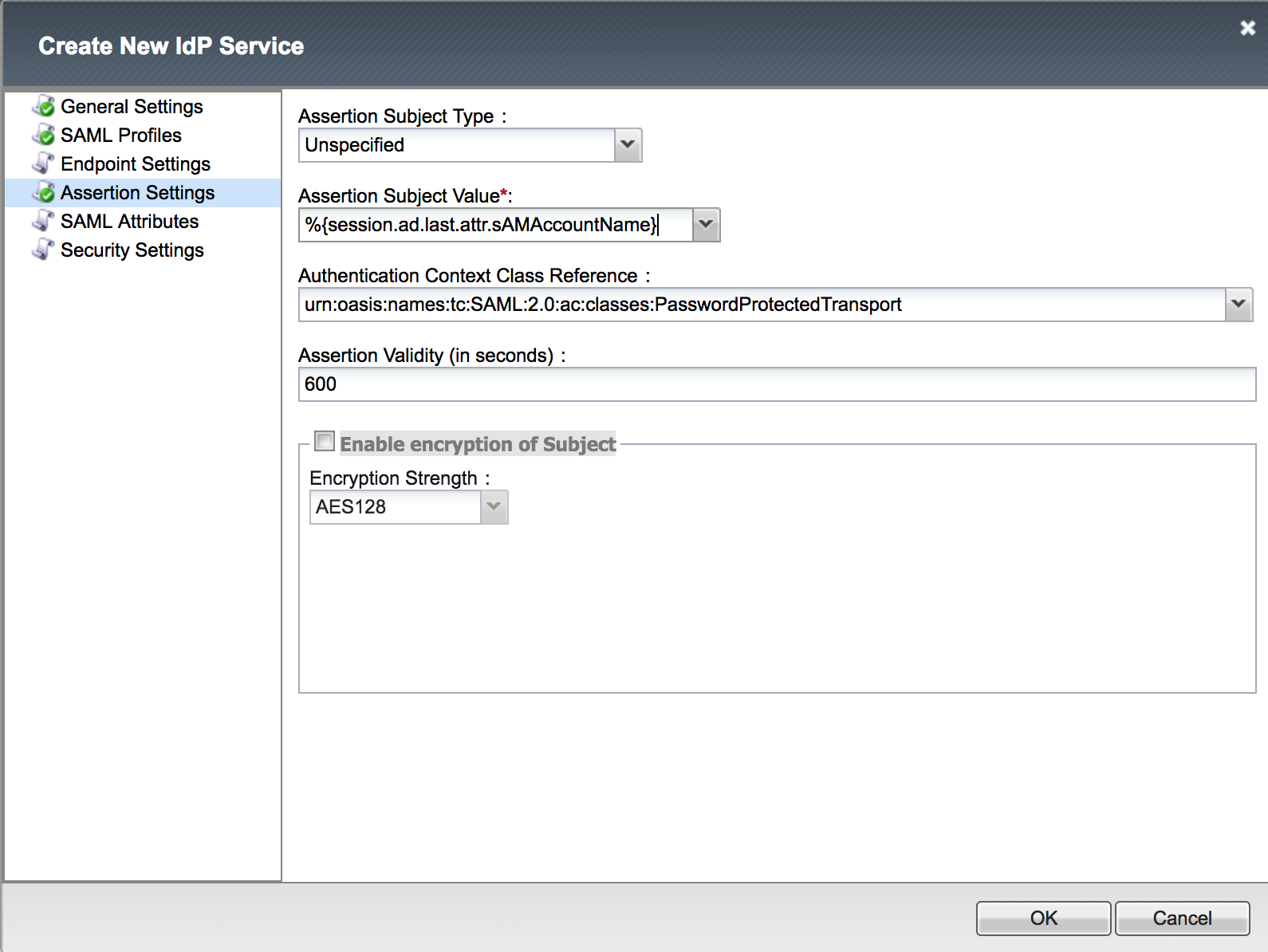Image resolution: width=1268 pixels, height=952 pixels.
Task: Open the SAML Attributes section
Action: click(130, 221)
